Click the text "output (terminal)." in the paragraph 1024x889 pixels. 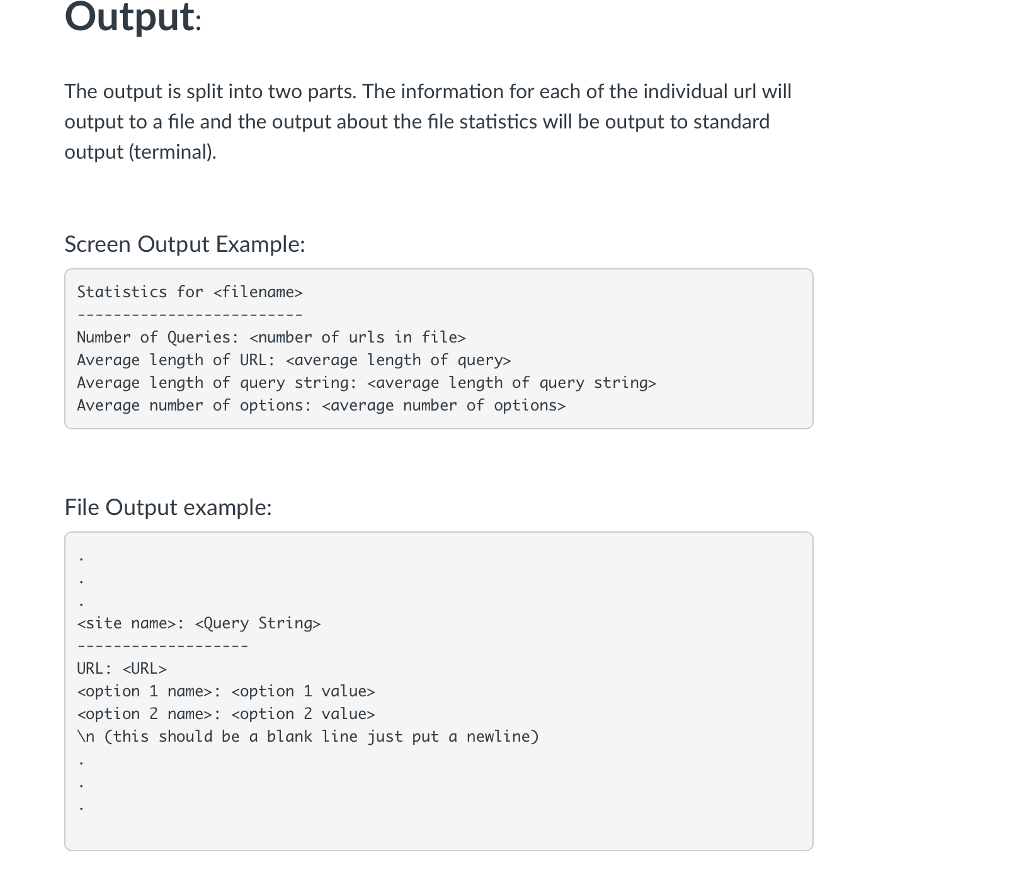pos(140,152)
